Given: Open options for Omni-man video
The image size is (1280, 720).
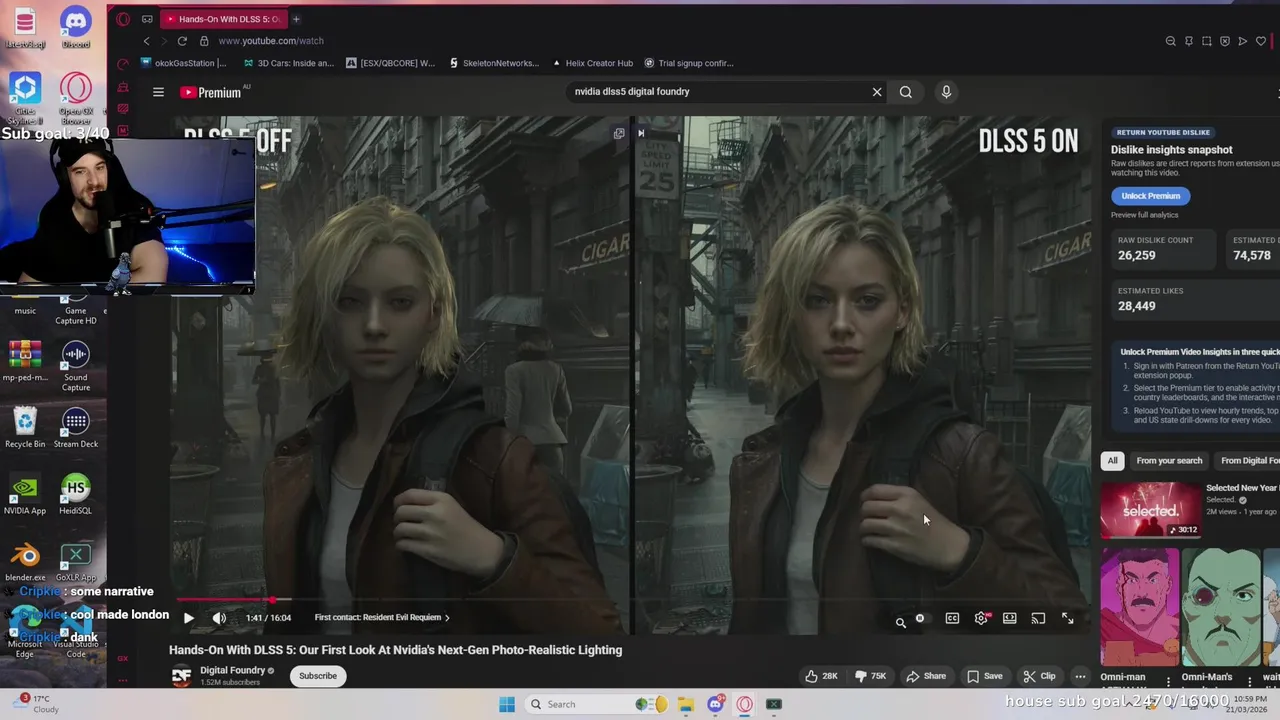Looking at the screenshot, I should (x=1168, y=682).
